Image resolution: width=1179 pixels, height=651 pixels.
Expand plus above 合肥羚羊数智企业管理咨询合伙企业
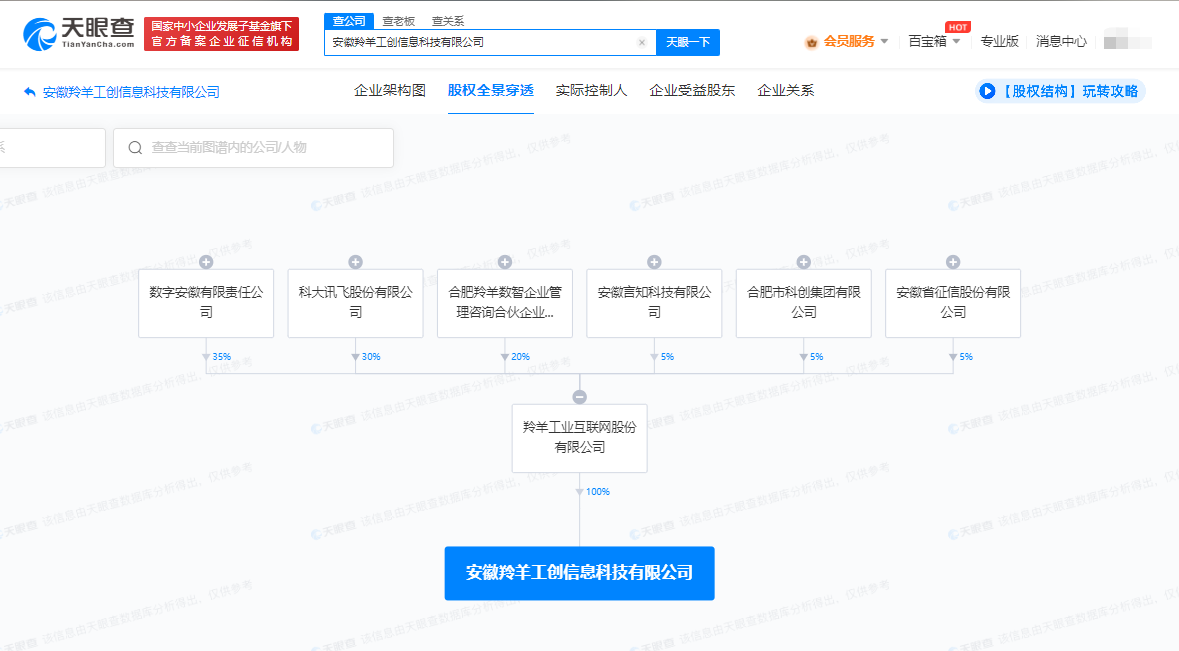pyautogui.click(x=505, y=262)
